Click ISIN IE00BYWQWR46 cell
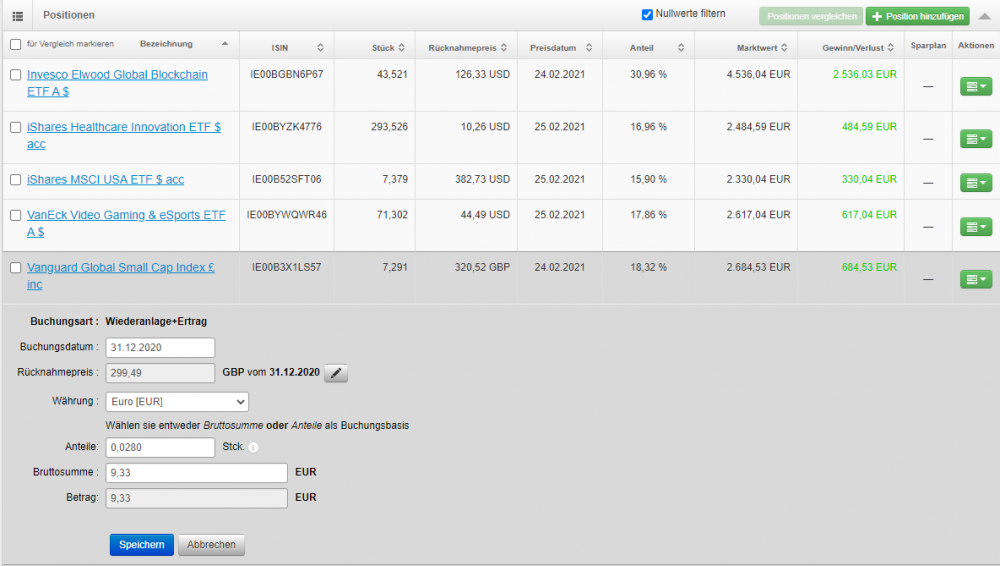 [287, 214]
